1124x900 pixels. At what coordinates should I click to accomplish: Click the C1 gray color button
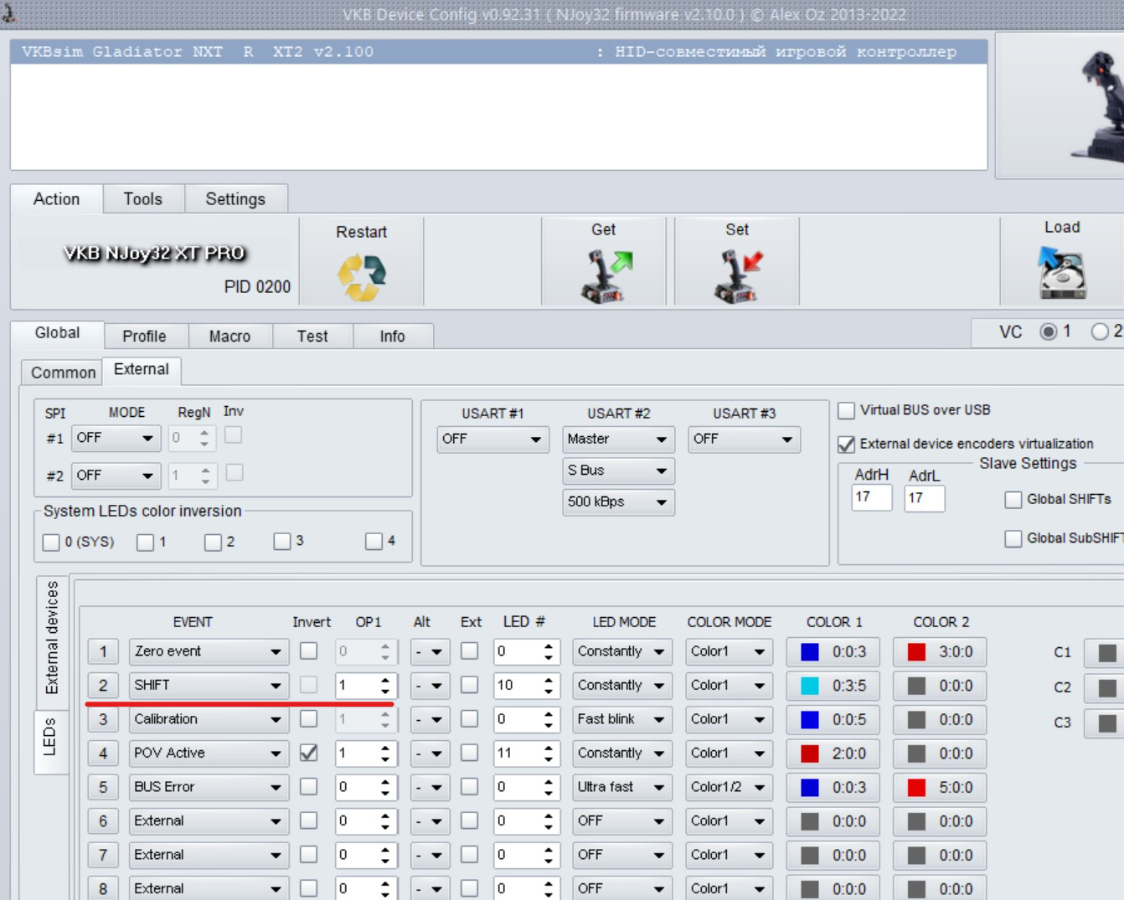coord(1105,653)
